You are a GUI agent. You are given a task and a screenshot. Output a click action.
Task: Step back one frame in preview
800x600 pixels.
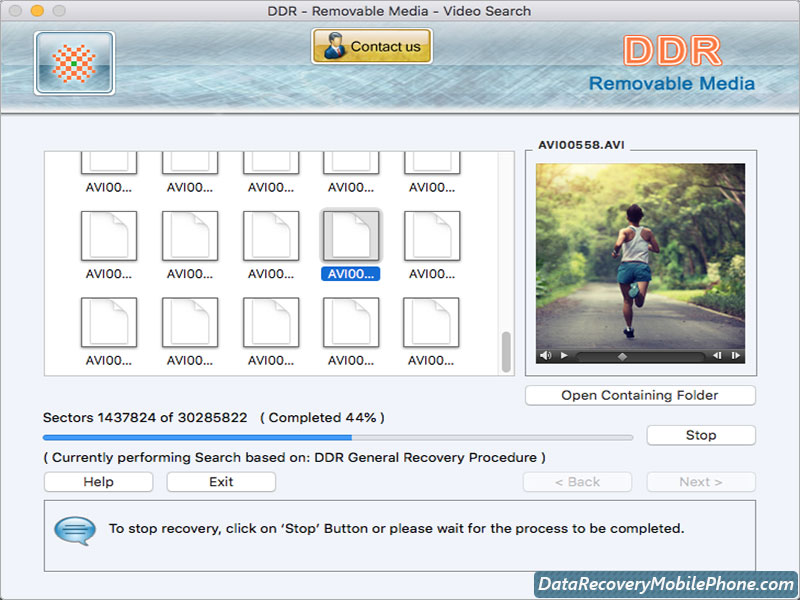[x=716, y=355]
